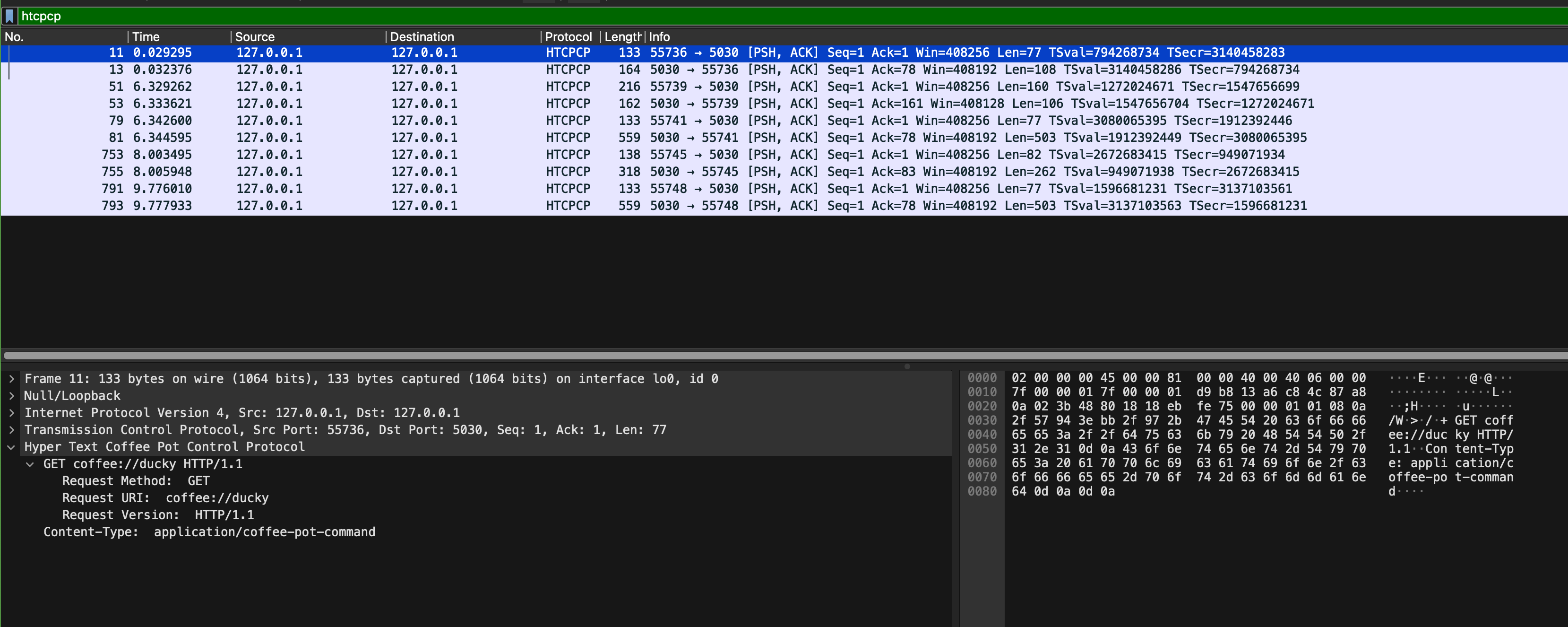
Task: Expand the Frame 11 tree item
Action: coord(11,379)
